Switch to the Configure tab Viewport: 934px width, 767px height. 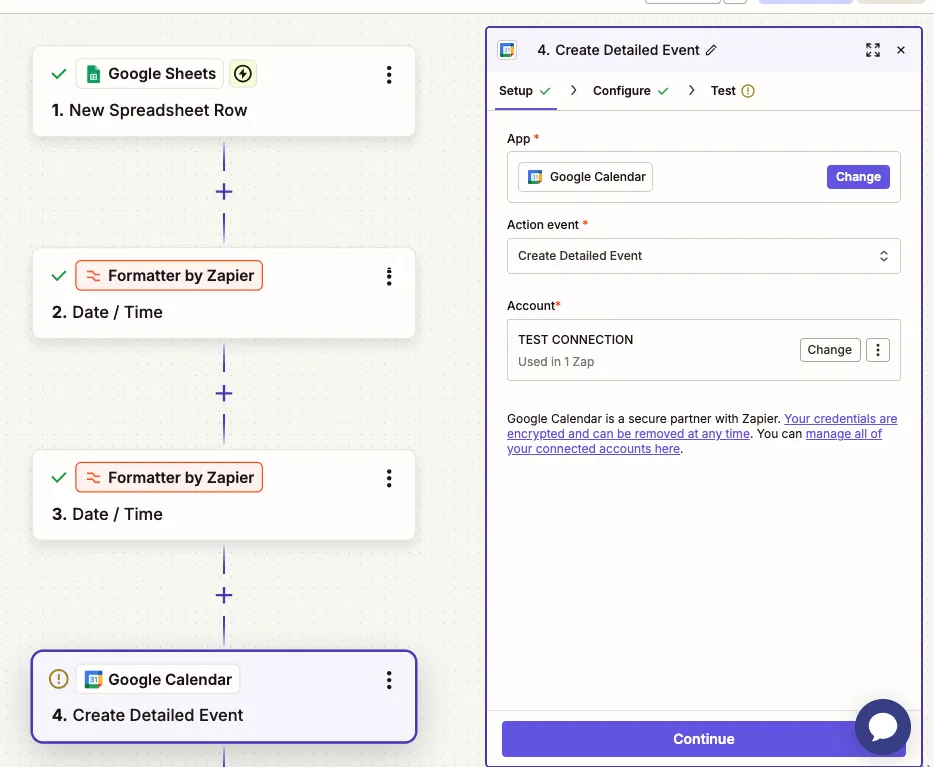[x=630, y=91]
